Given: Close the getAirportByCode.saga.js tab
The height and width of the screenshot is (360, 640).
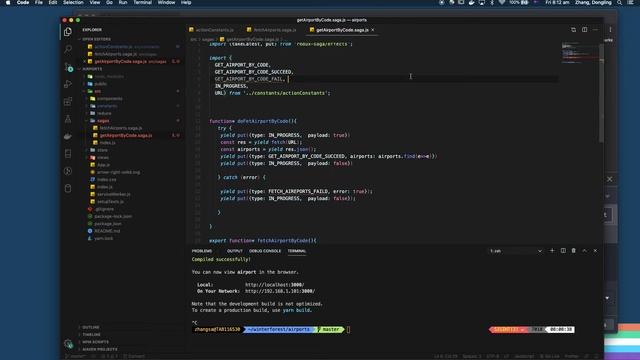Looking at the screenshot, I should [x=373, y=30].
